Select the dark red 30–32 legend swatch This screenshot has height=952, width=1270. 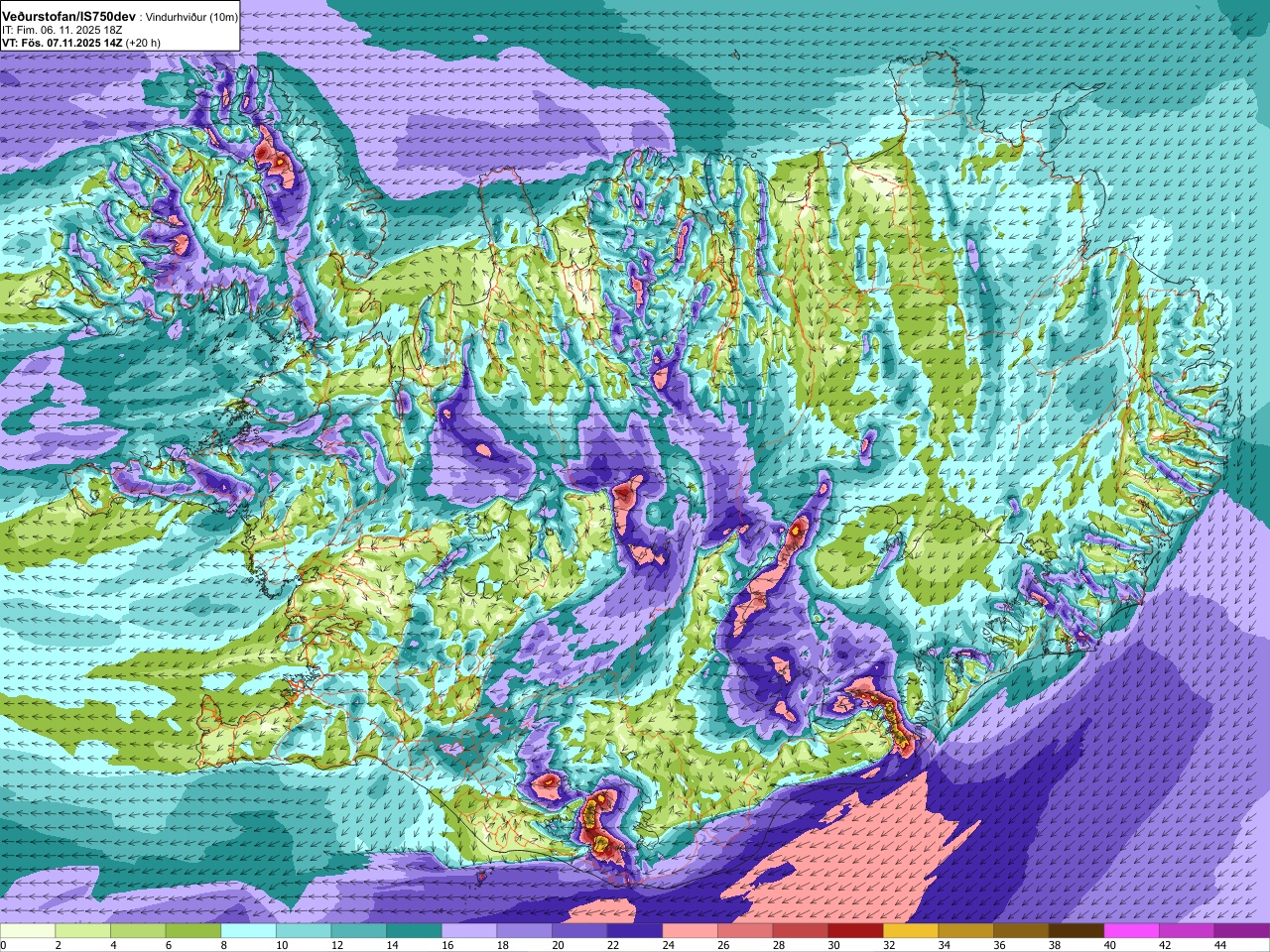(856, 931)
